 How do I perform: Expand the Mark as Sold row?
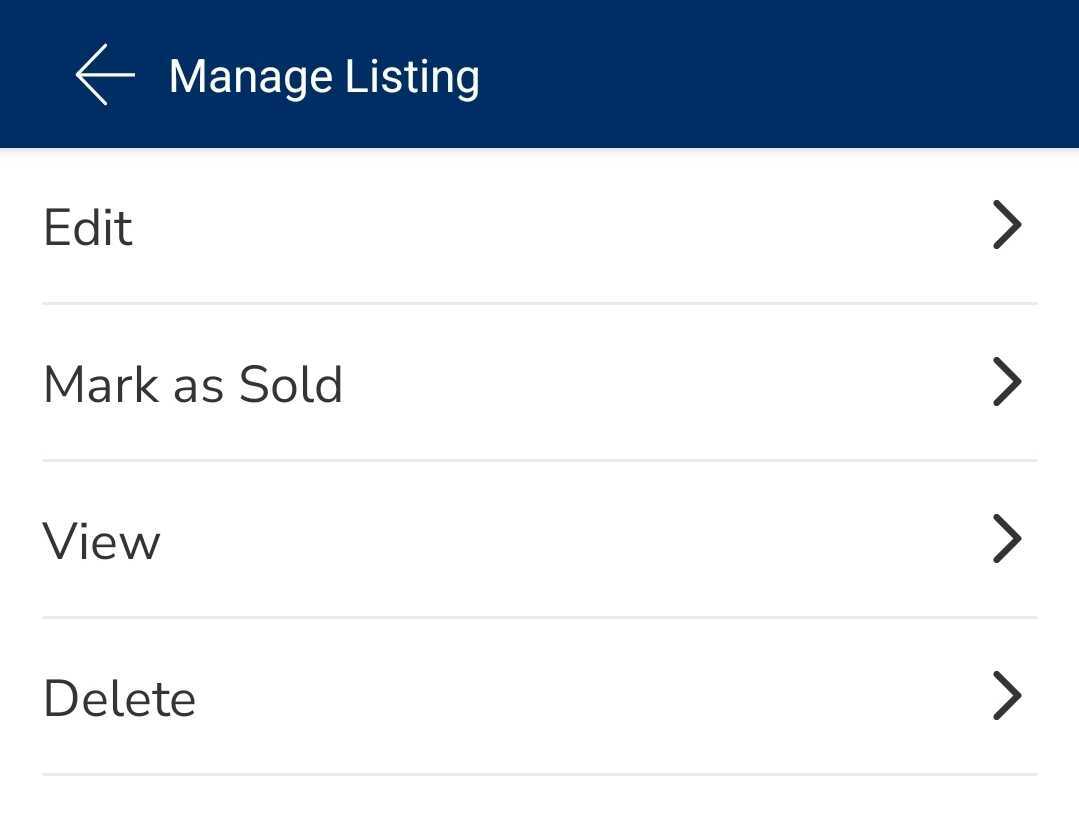tap(400, 384)
